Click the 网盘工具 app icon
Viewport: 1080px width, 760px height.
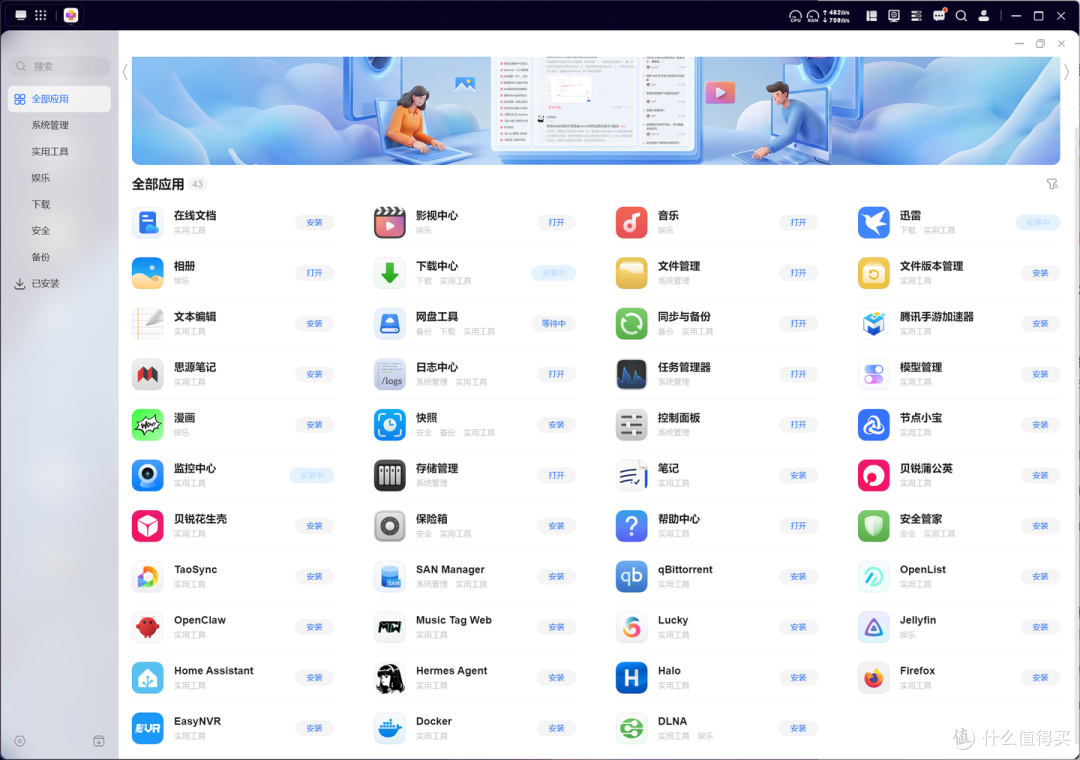click(390, 324)
